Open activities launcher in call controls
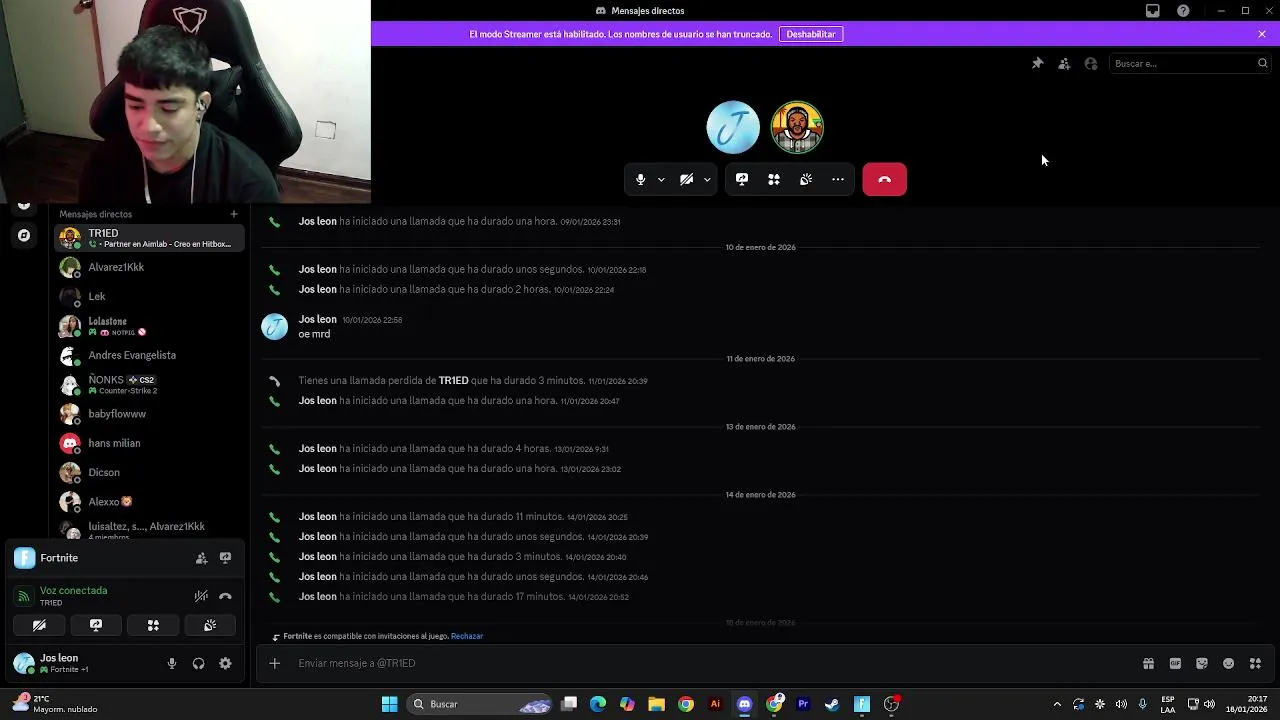1280x720 pixels. [774, 180]
